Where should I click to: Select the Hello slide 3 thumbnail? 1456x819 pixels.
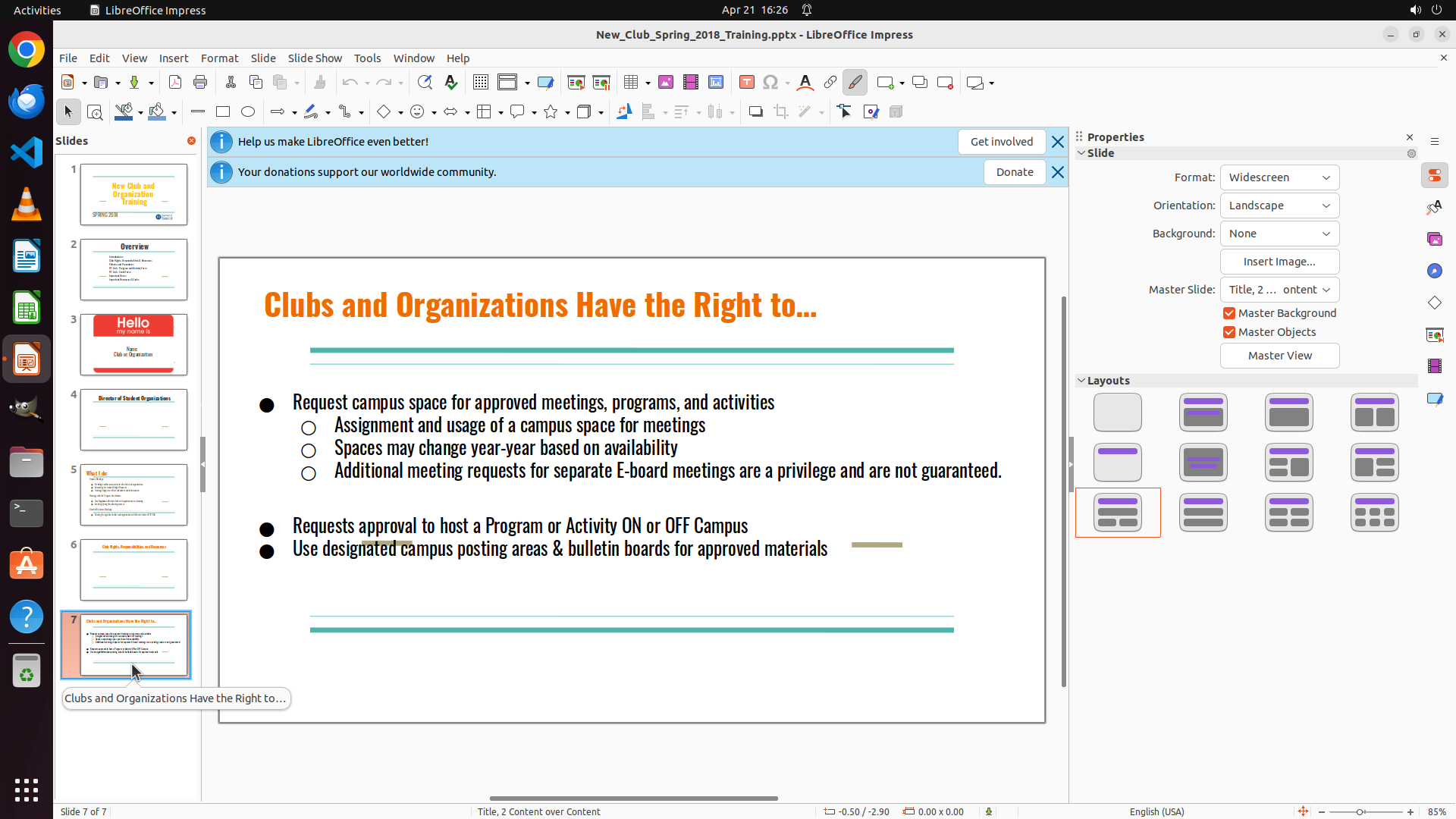click(133, 344)
